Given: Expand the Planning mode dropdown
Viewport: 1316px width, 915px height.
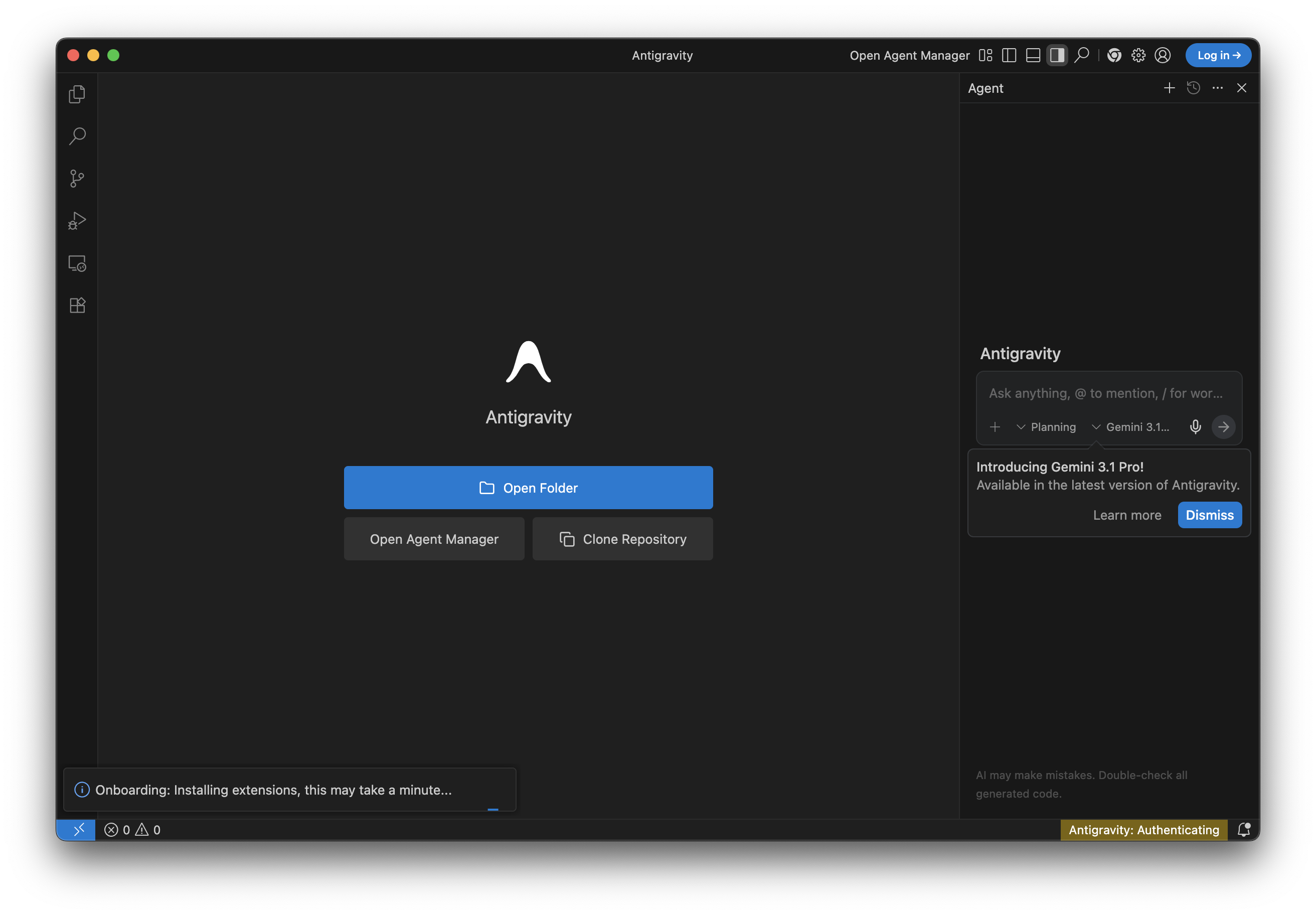Looking at the screenshot, I should [1046, 426].
